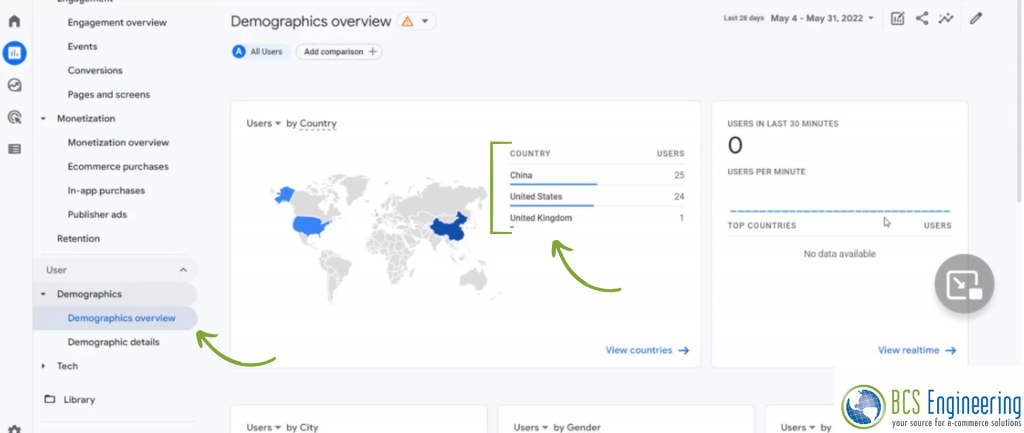Click the orange data warning triangle icon
The width and height of the screenshot is (1024, 433).
tap(408, 22)
